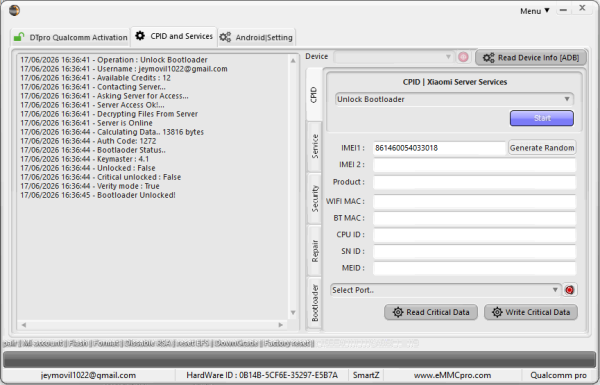Click the red port refresh icon
The image size is (600, 385).
click(x=569, y=290)
